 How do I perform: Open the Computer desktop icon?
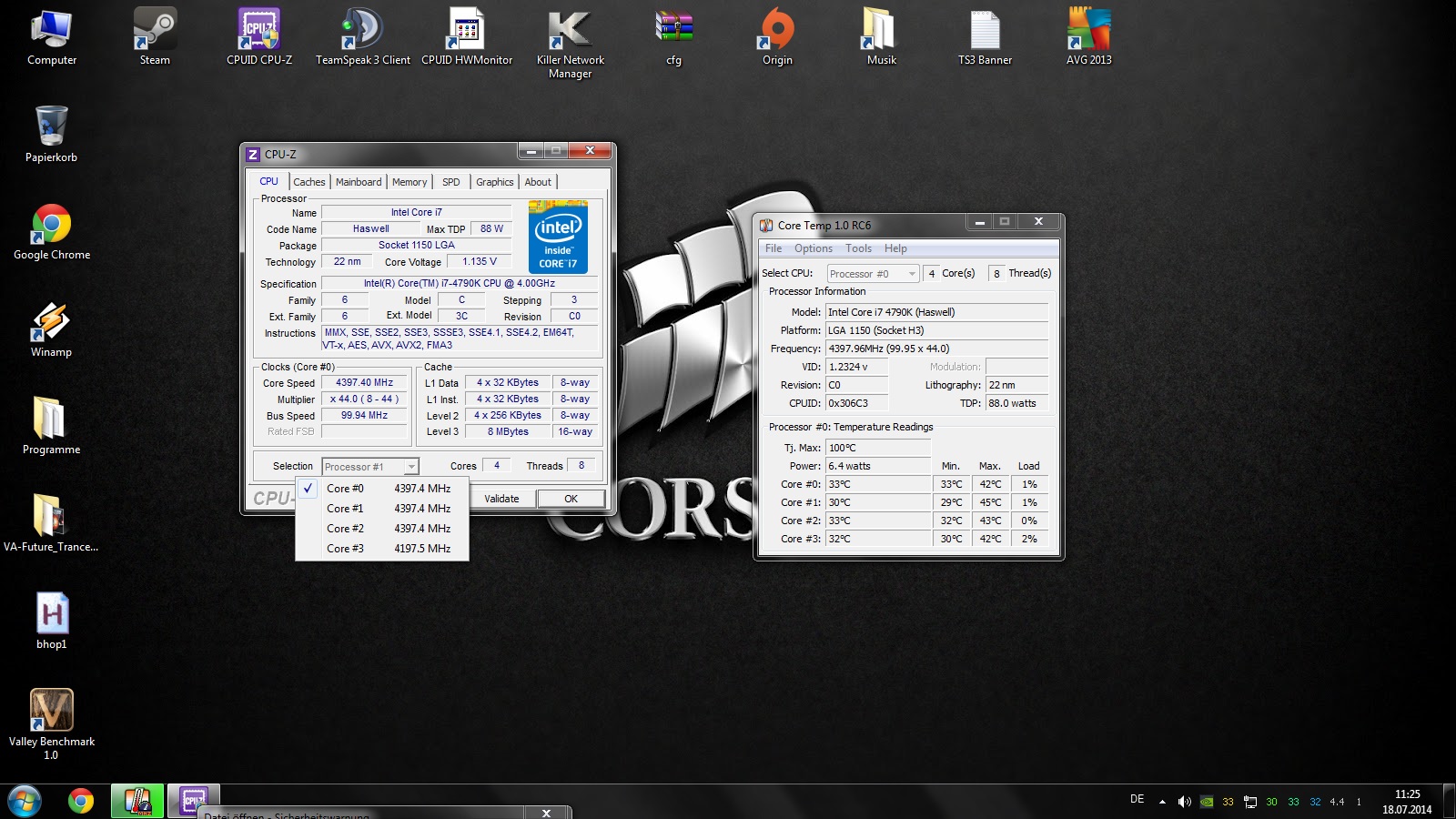click(52, 36)
